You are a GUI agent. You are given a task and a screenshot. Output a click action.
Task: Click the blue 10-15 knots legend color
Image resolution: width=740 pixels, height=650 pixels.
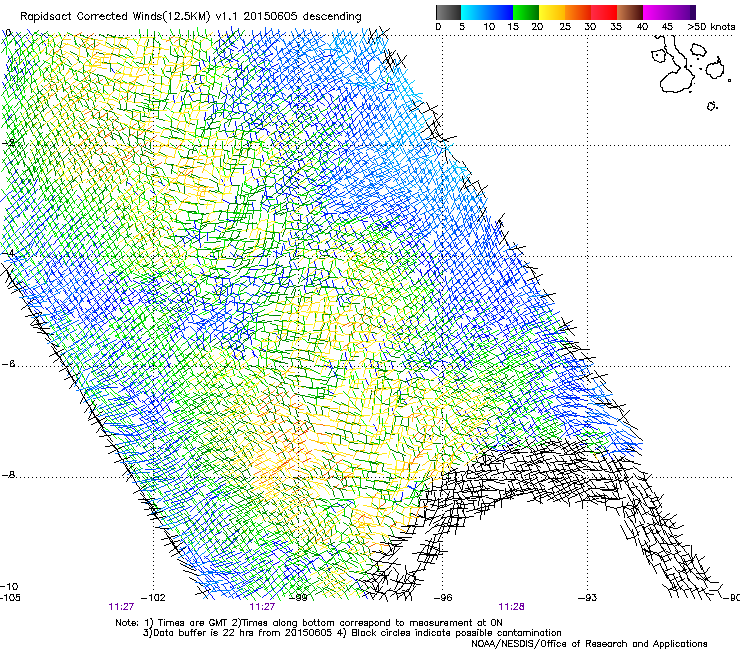(499, 12)
